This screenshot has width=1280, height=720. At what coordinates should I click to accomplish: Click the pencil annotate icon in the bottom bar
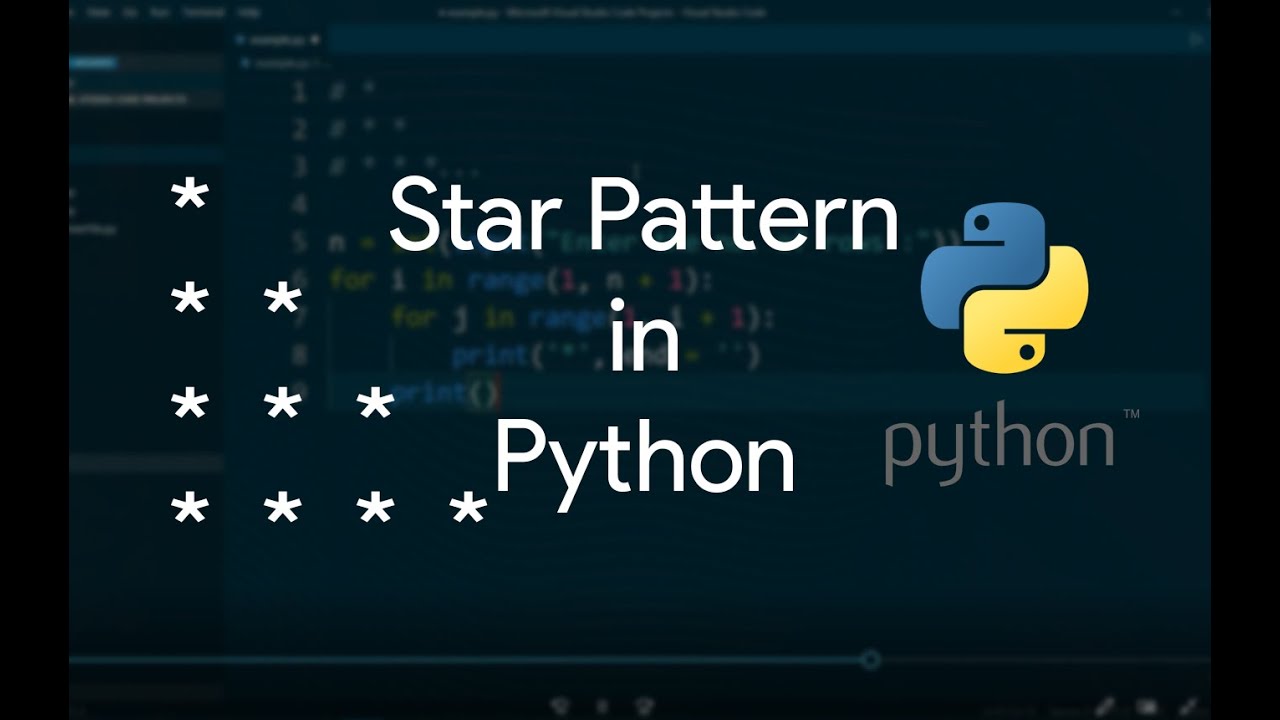[x=1106, y=706]
